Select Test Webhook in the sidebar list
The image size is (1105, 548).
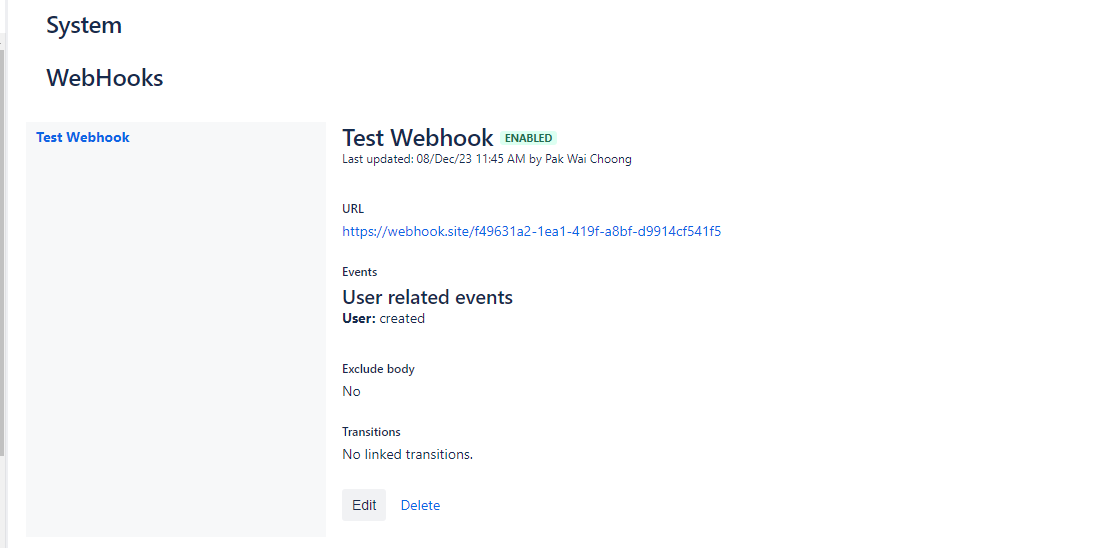click(83, 137)
